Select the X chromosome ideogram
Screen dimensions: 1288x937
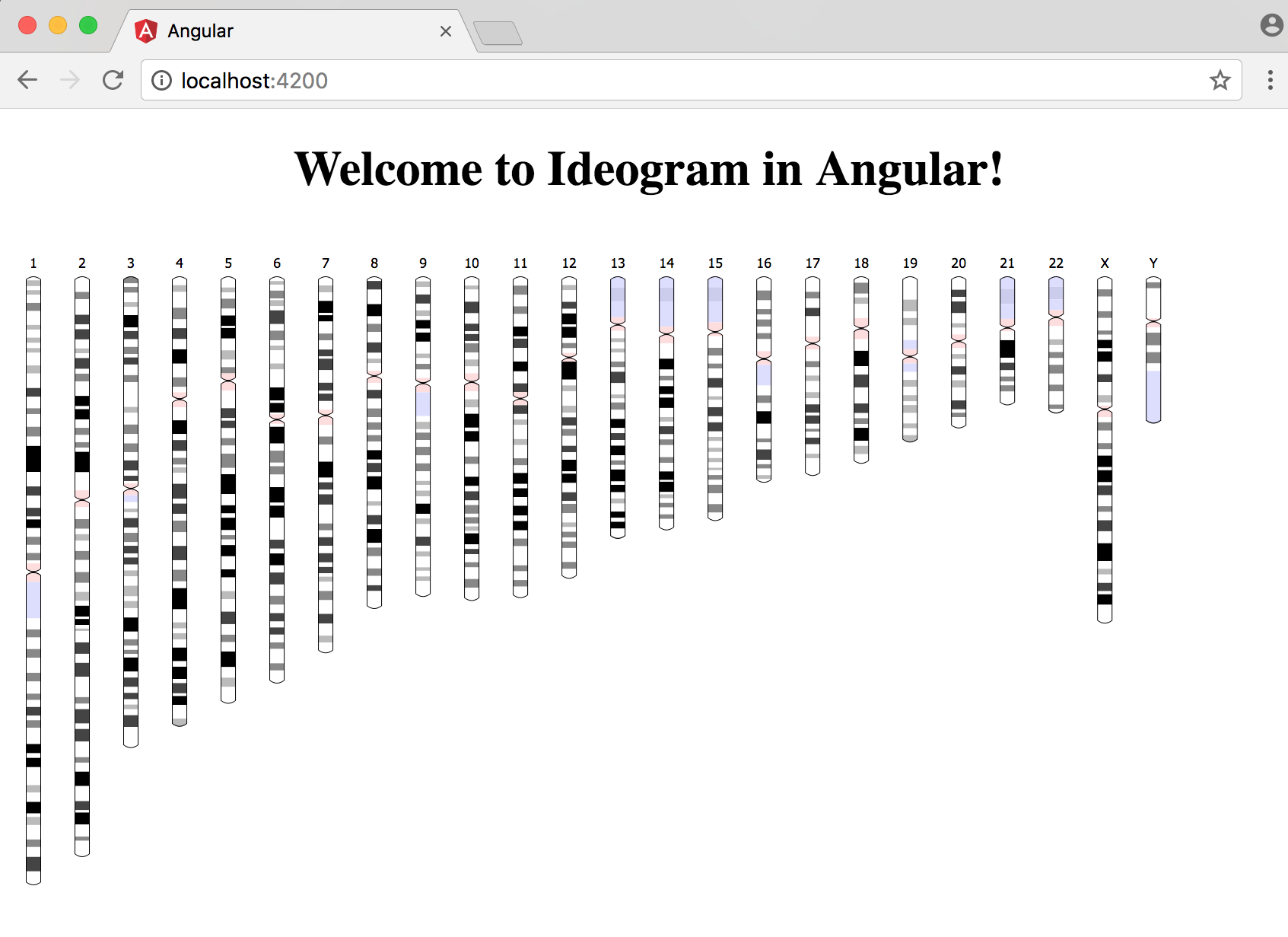(1105, 449)
